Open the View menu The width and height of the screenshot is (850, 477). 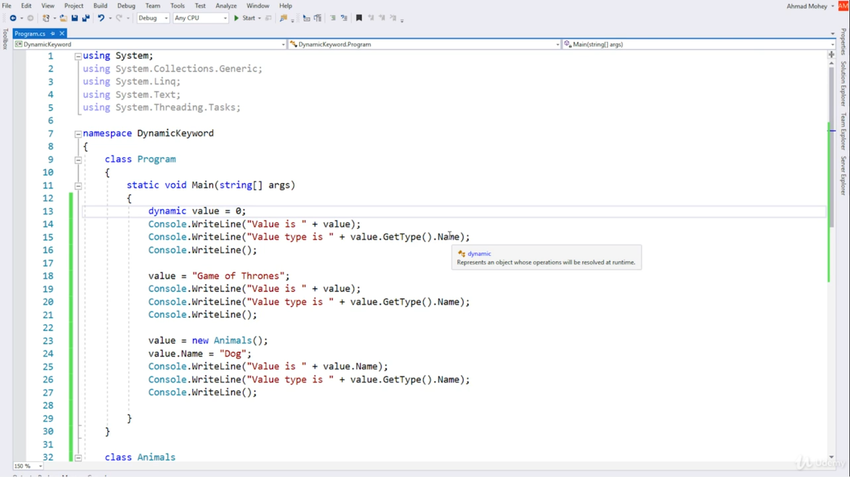(x=48, y=5)
